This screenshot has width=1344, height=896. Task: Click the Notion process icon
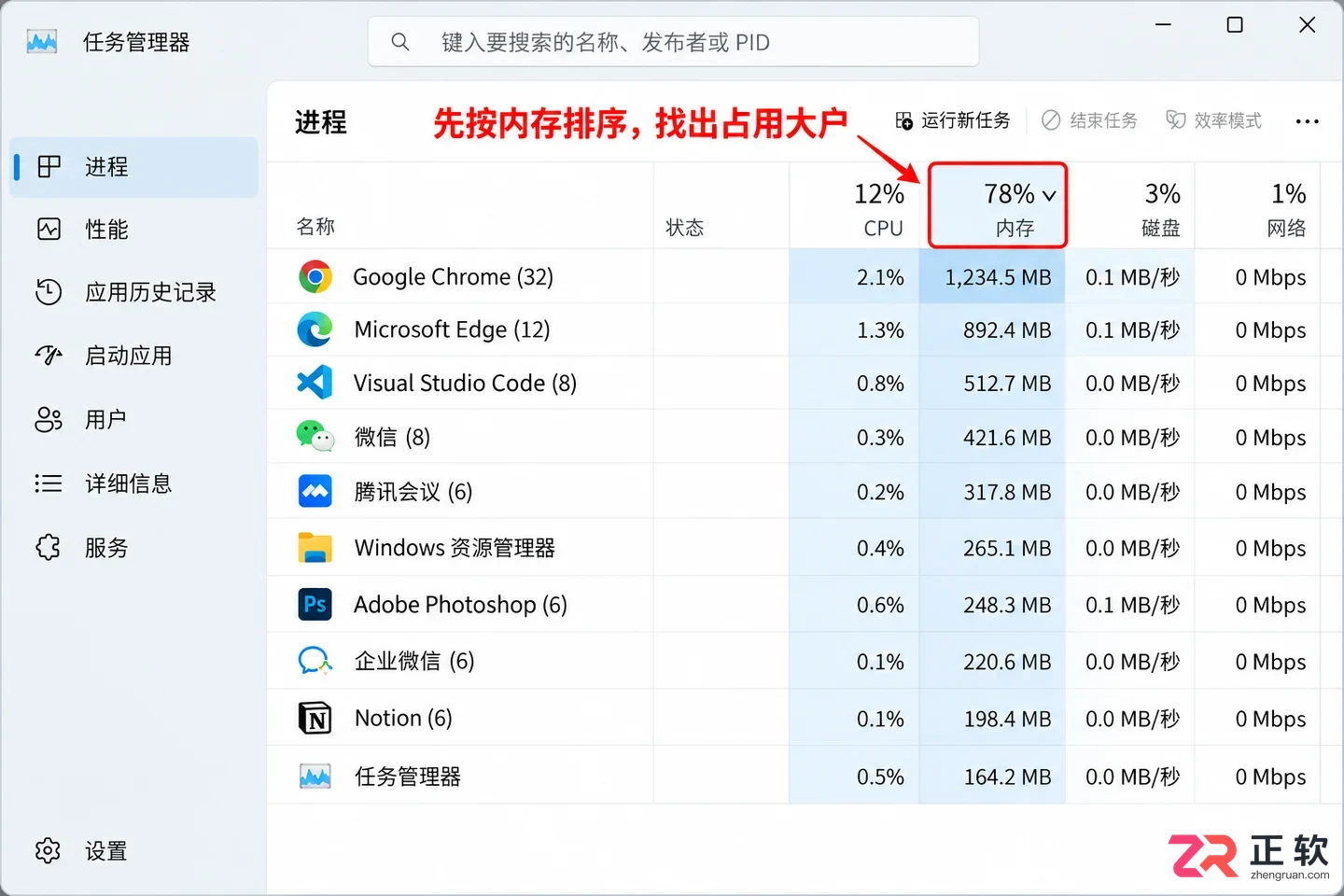[315, 719]
